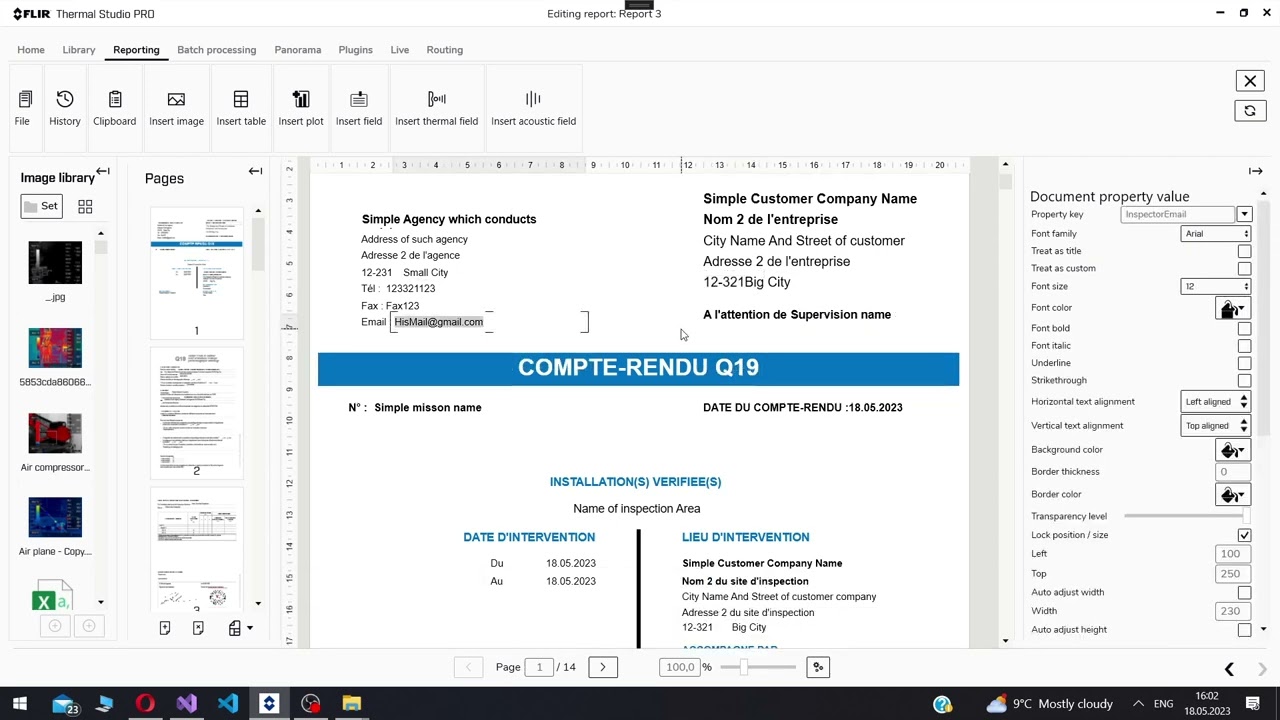Switch to Live tab

[x=400, y=50]
